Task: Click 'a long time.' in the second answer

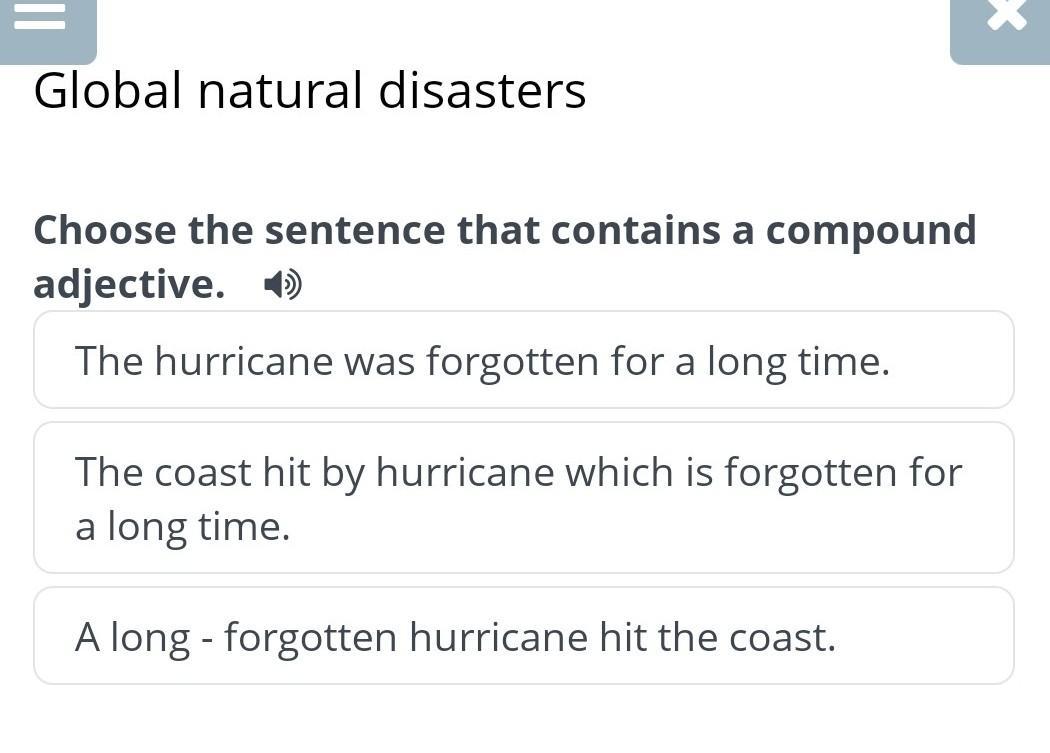Action: coord(183,526)
